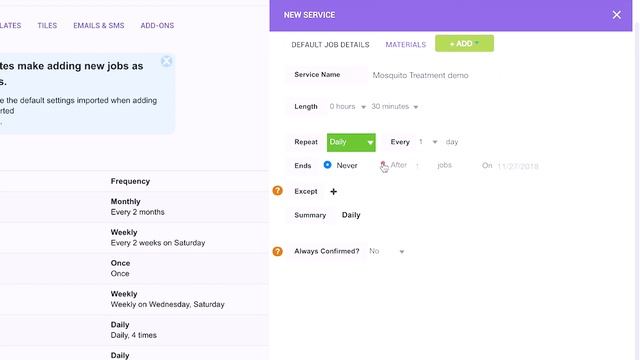Open the Add-Ons tab
The image size is (640, 360).
point(157,25)
